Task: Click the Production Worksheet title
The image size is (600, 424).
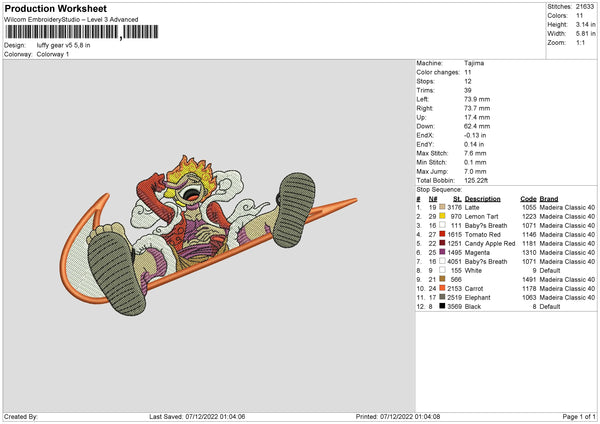Action: click(x=56, y=8)
